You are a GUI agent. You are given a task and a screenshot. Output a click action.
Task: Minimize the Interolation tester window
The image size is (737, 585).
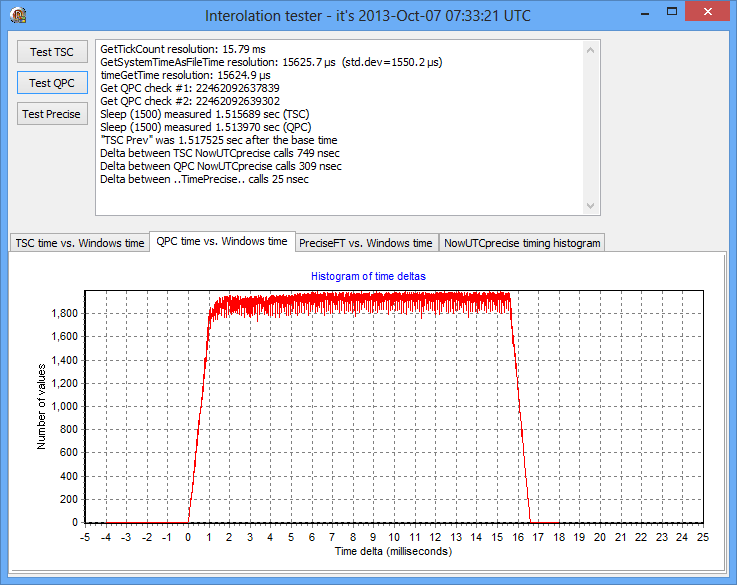(x=645, y=13)
